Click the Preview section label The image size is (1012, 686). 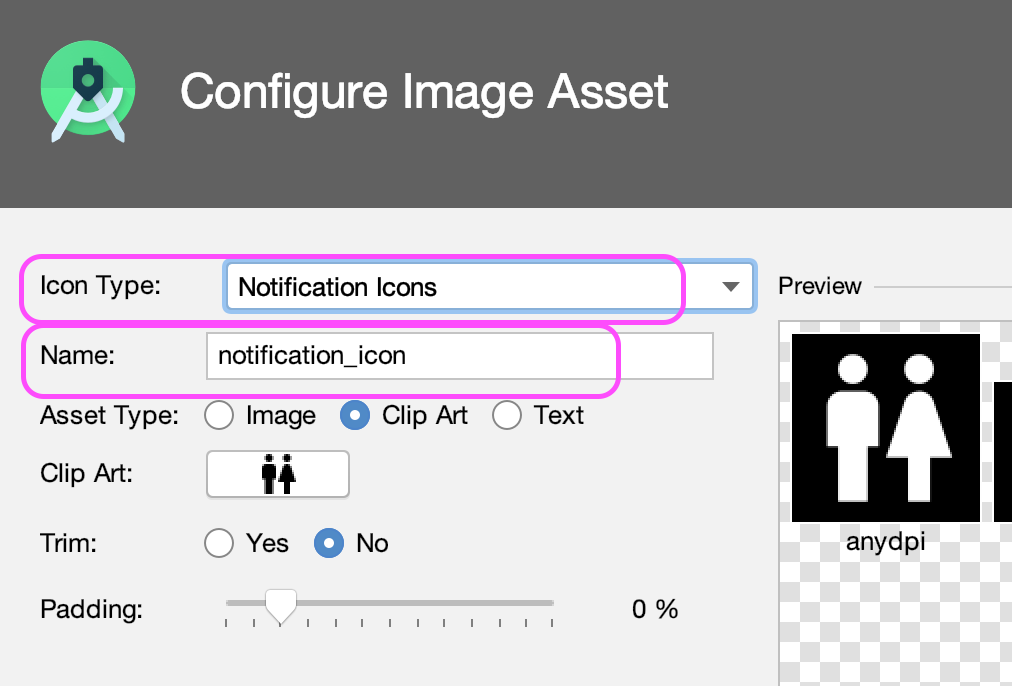tap(819, 286)
